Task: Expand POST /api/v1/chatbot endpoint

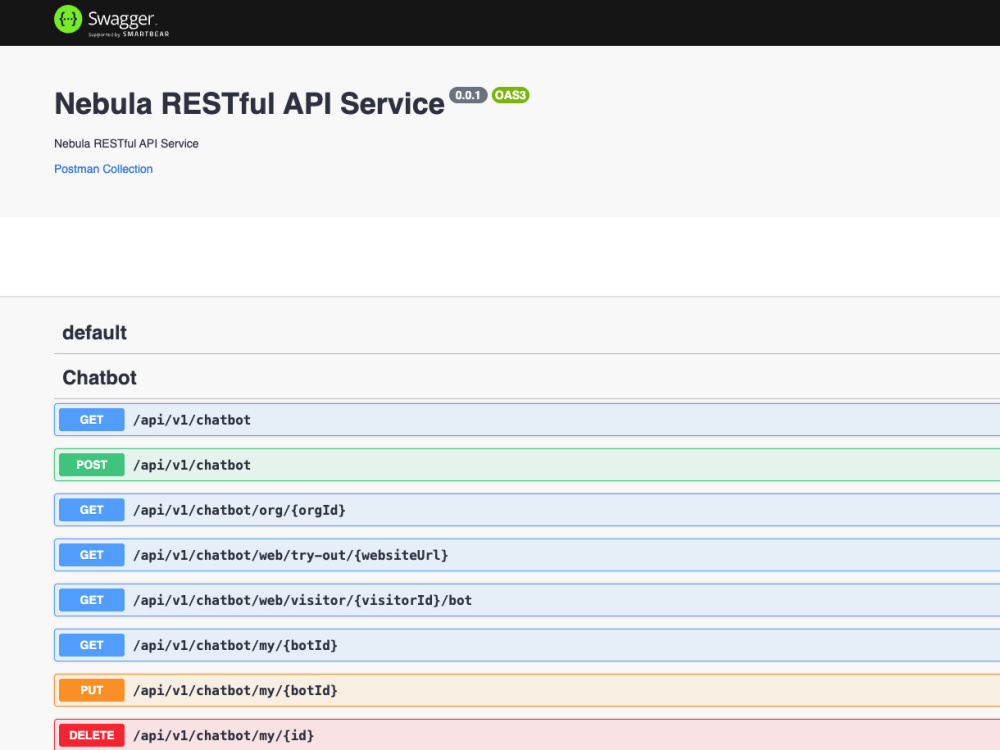Action: [x=527, y=465]
